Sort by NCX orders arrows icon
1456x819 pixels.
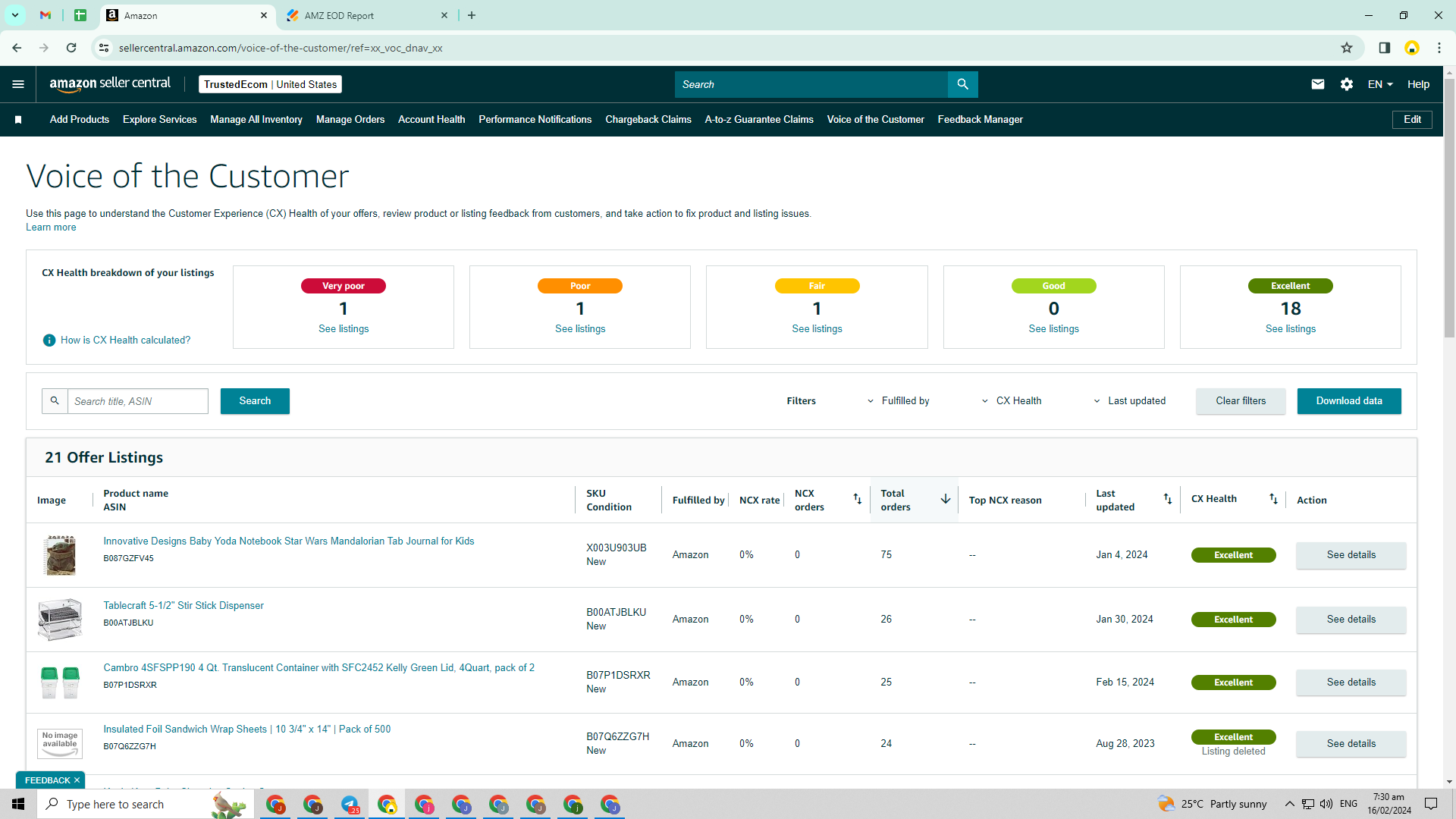tap(857, 499)
